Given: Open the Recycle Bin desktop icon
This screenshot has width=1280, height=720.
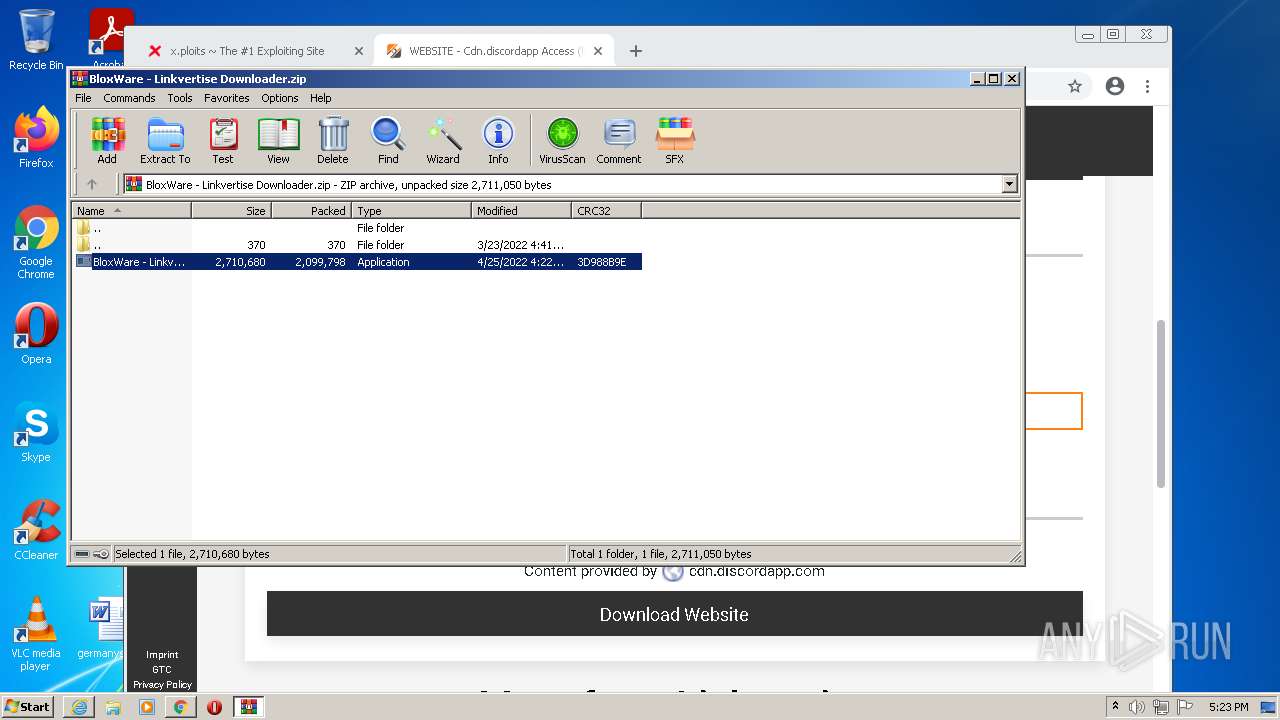Looking at the screenshot, I should point(36,40).
